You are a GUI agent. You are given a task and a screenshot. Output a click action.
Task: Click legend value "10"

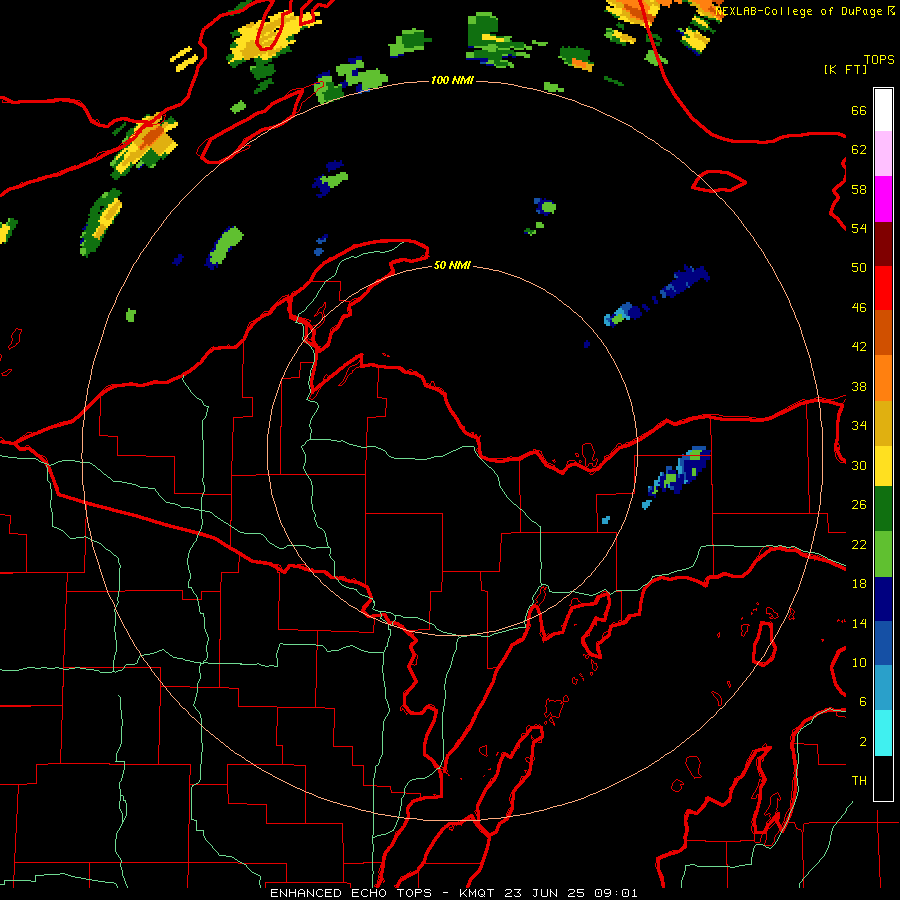tap(859, 662)
